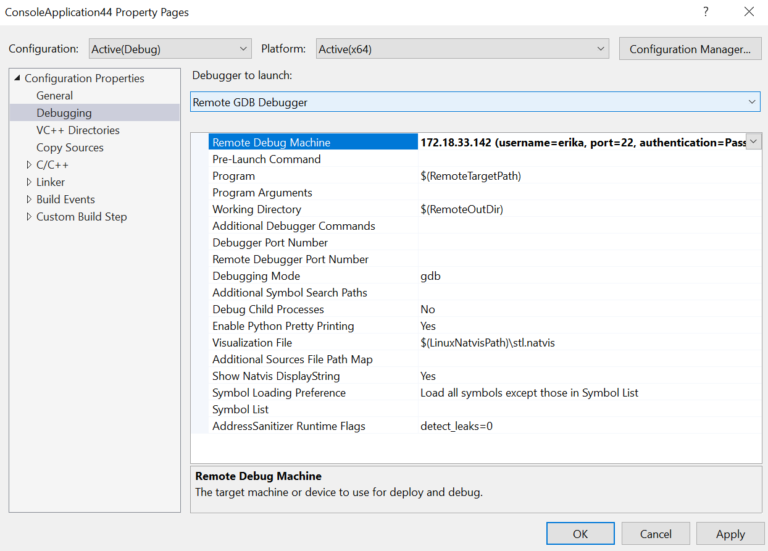Collapse the Configuration Properties node
This screenshot has width=768, height=551.
(x=17, y=78)
